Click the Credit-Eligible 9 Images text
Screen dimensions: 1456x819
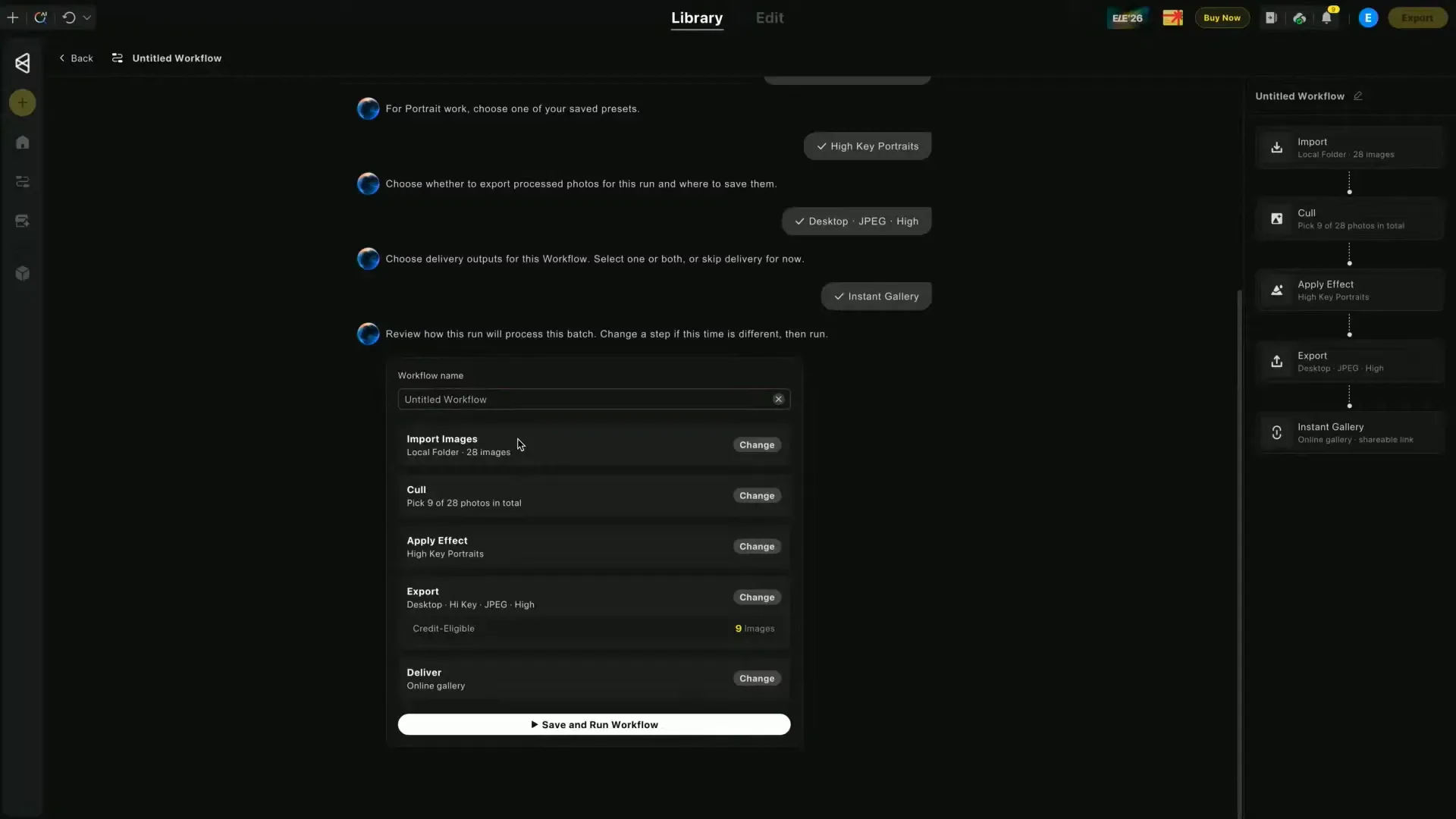[x=594, y=628]
